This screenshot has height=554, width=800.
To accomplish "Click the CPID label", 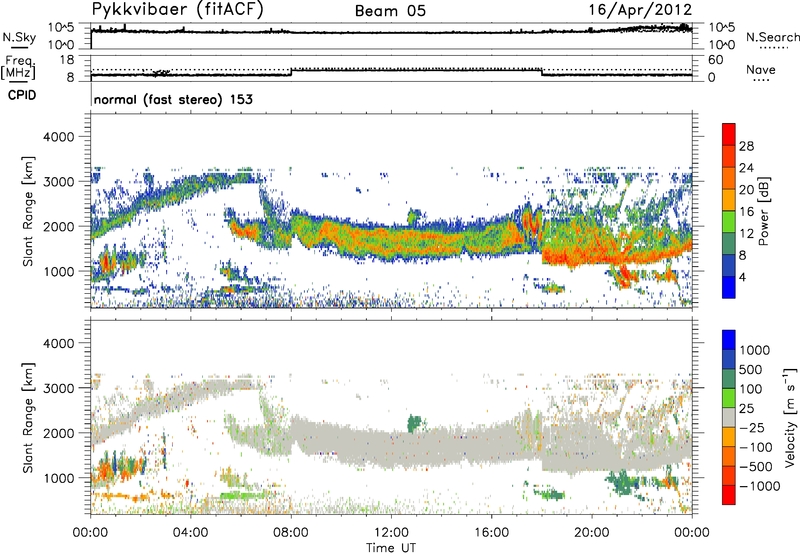I will (x=22, y=95).
